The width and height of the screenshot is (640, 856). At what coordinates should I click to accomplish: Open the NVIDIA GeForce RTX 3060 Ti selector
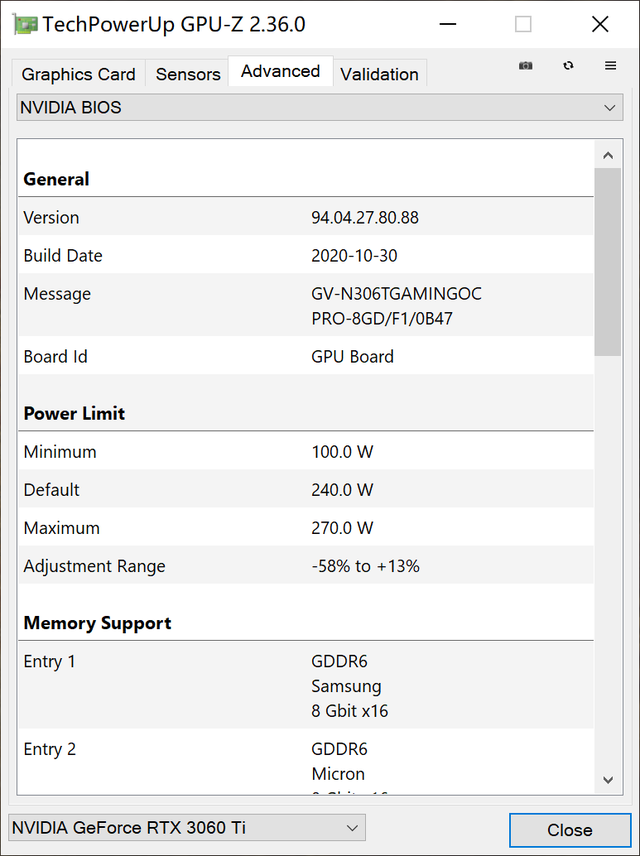tap(187, 828)
